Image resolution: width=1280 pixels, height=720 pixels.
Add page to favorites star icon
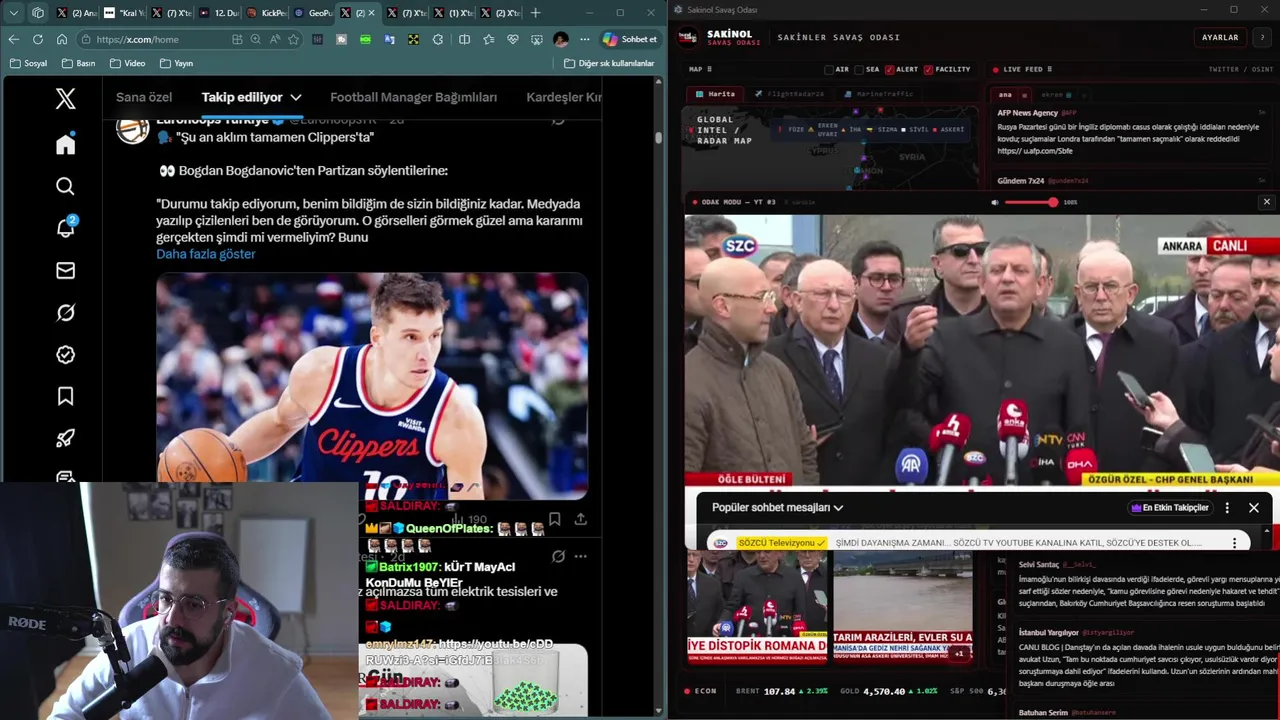(x=293, y=39)
